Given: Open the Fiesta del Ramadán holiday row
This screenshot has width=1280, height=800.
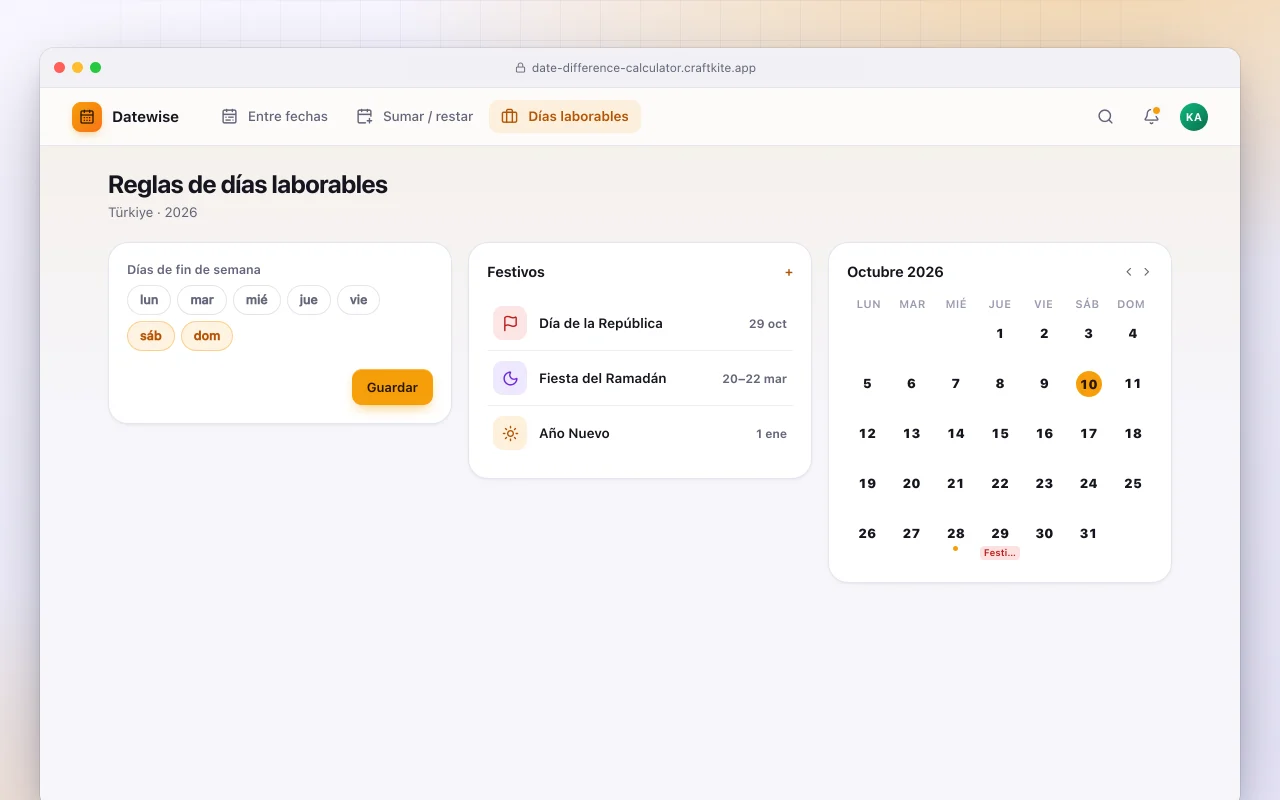Looking at the screenshot, I should (x=640, y=378).
